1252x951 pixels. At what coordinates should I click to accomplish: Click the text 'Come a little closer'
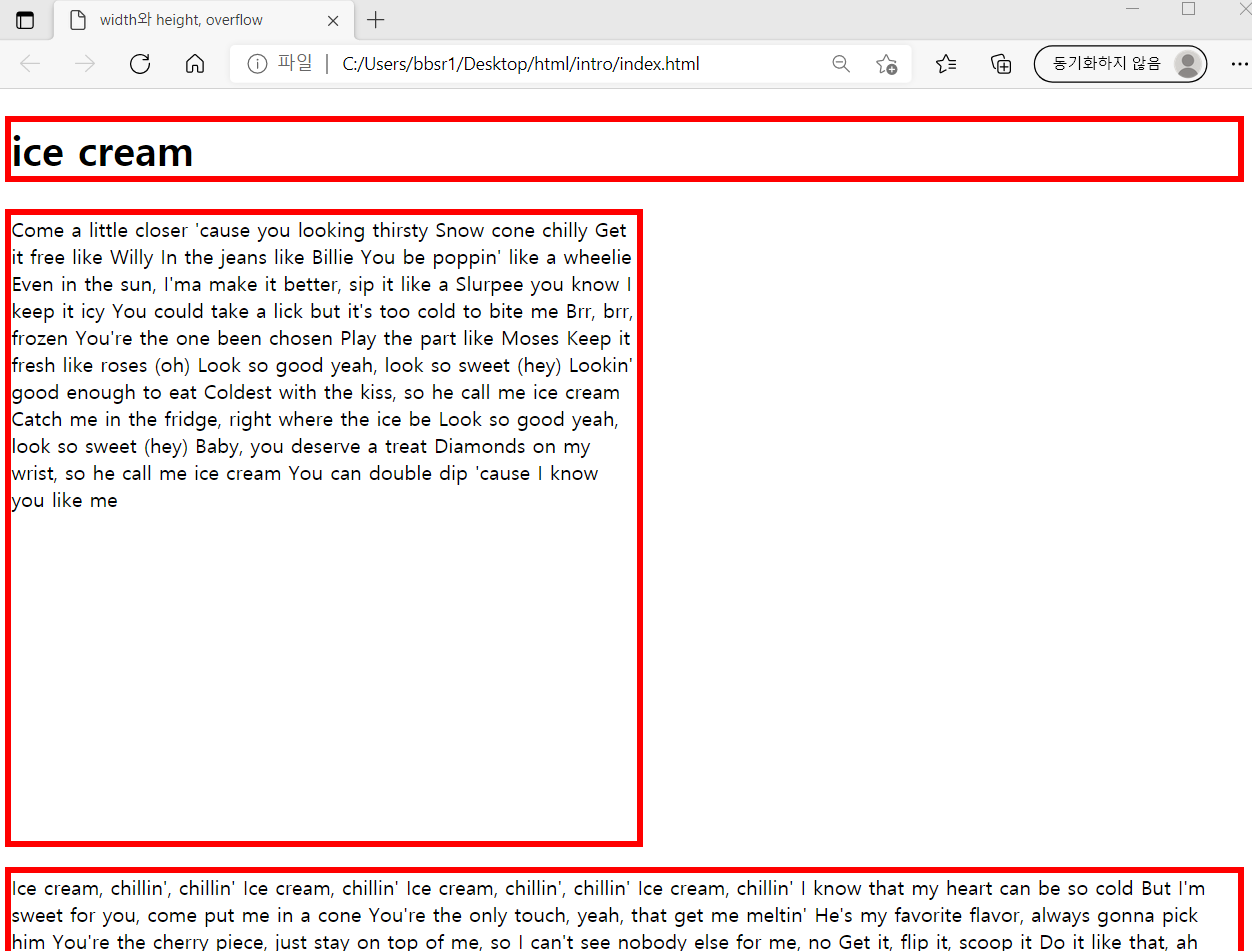(x=100, y=231)
